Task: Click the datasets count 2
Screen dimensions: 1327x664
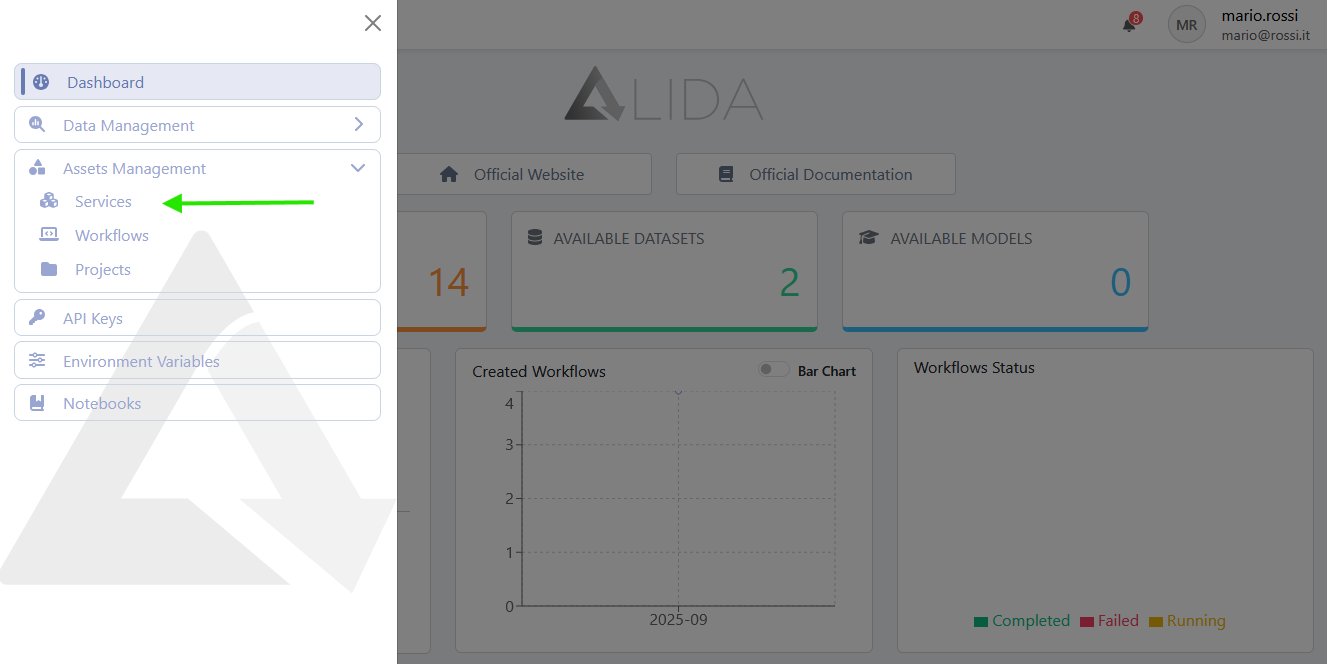Action: [x=789, y=283]
